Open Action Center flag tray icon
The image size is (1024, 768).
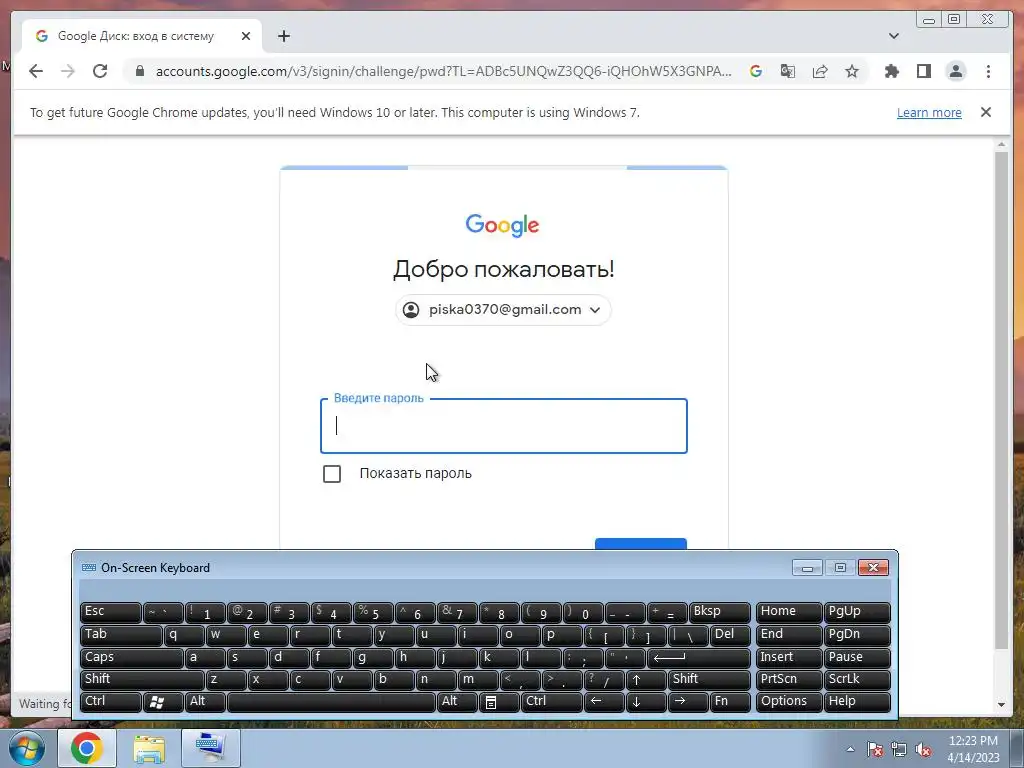(875, 749)
